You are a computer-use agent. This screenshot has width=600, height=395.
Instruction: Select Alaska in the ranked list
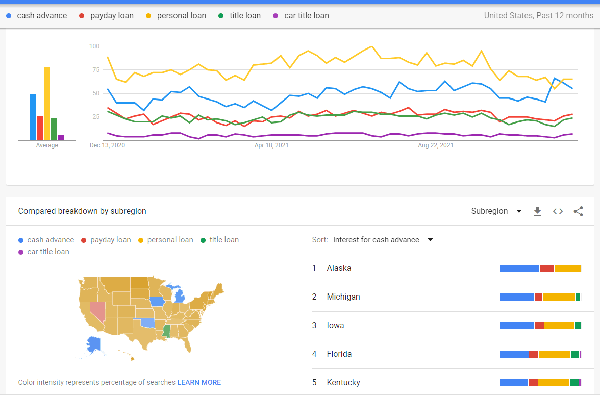(x=339, y=268)
